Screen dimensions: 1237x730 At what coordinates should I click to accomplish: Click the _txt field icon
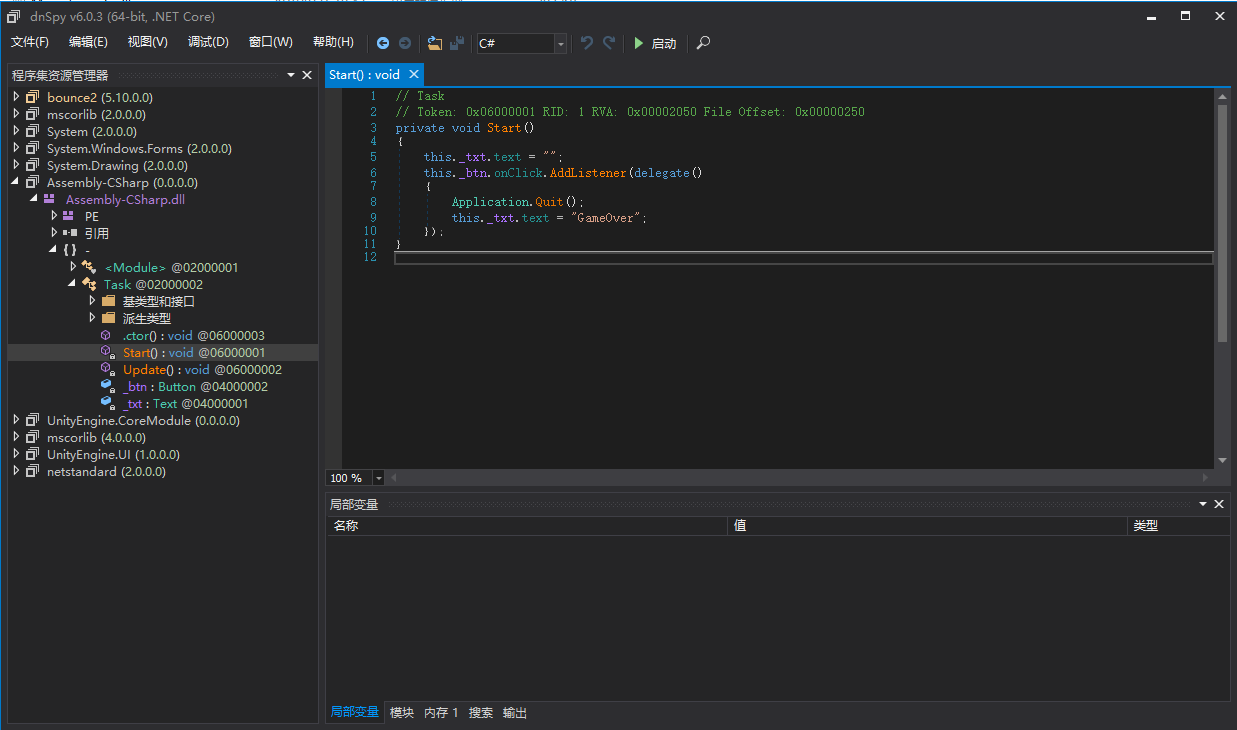coord(107,403)
